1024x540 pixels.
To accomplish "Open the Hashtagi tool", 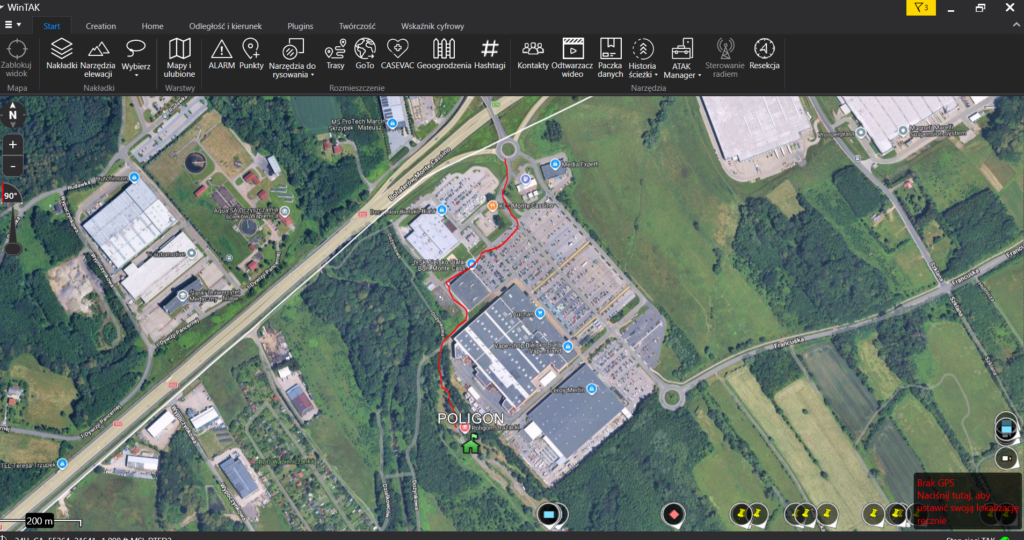I will pos(489,55).
